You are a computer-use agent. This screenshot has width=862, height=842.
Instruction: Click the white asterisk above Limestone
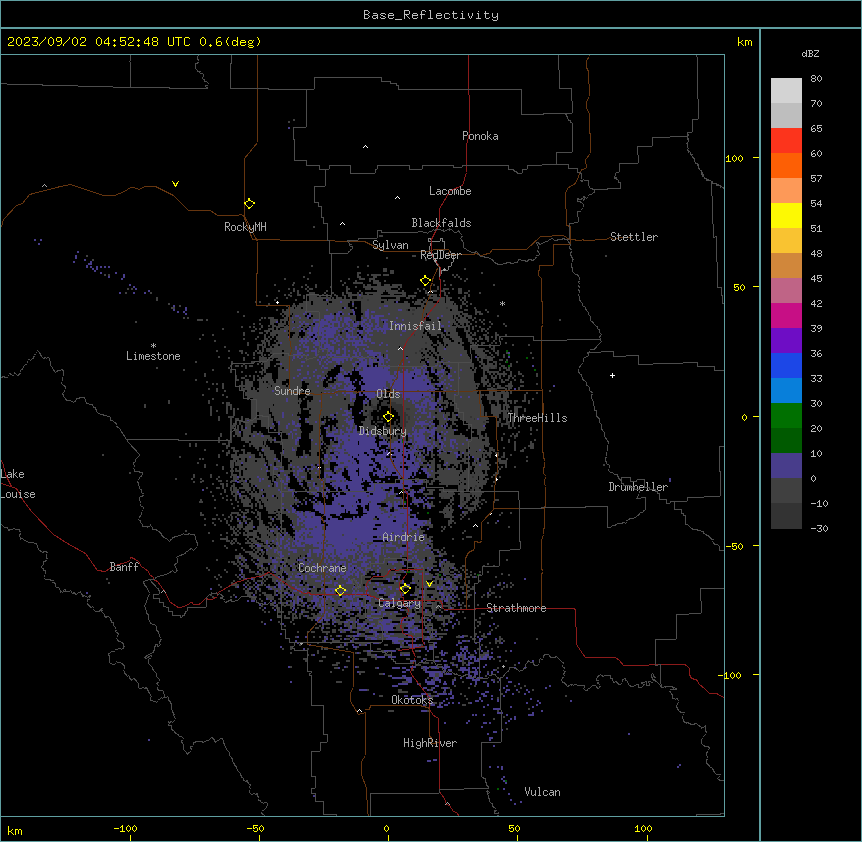pyautogui.click(x=153, y=346)
